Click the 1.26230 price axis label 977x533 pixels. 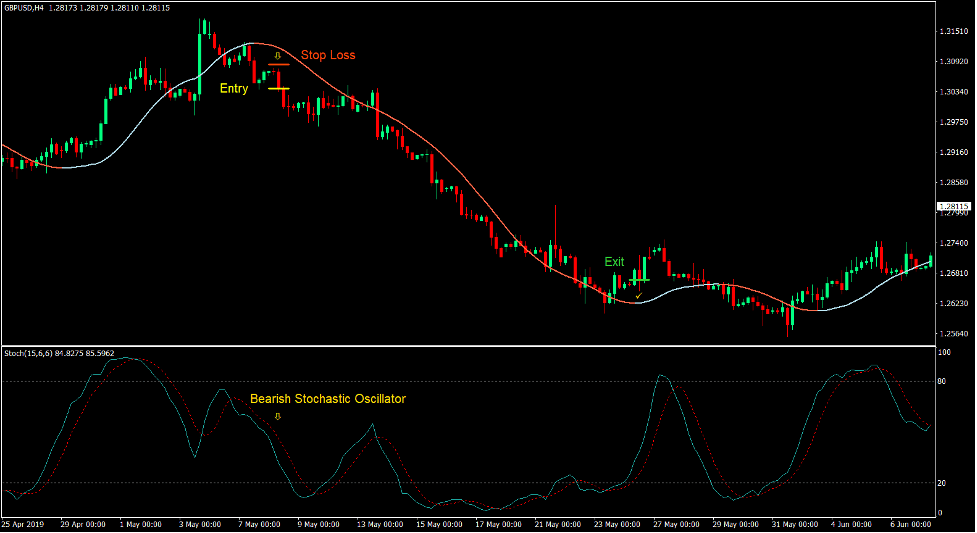[x=954, y=304]
